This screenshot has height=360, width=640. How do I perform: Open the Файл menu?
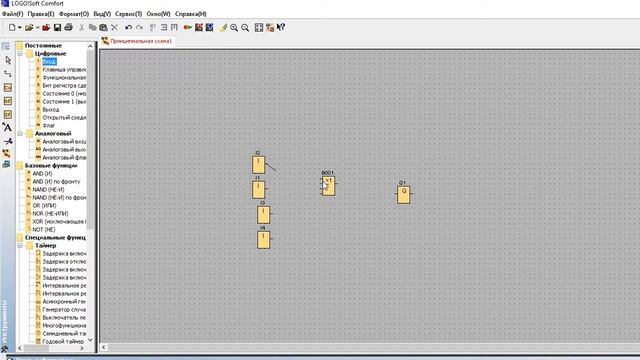pyautogui.click(x=12, y=14)
